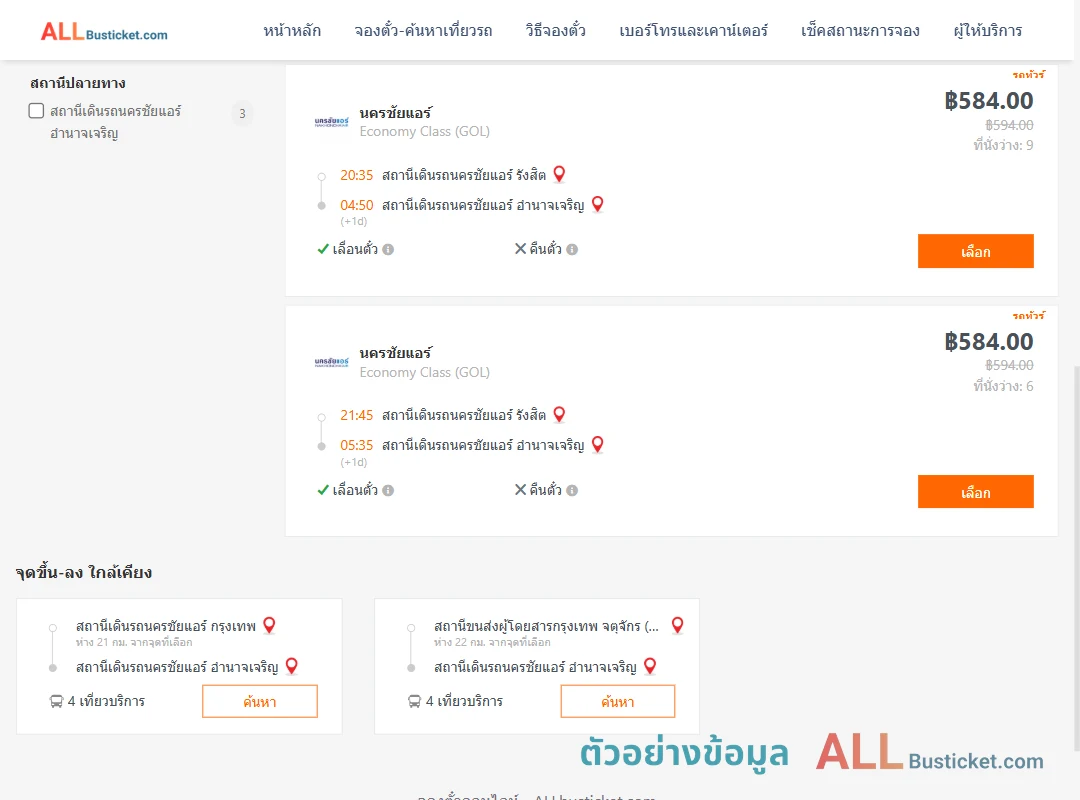Viewport: 1080px width, 800px height.
Task: Click the จุดขึ้น-ลง ใกล้เคียง heading
Action: (84, 572)
